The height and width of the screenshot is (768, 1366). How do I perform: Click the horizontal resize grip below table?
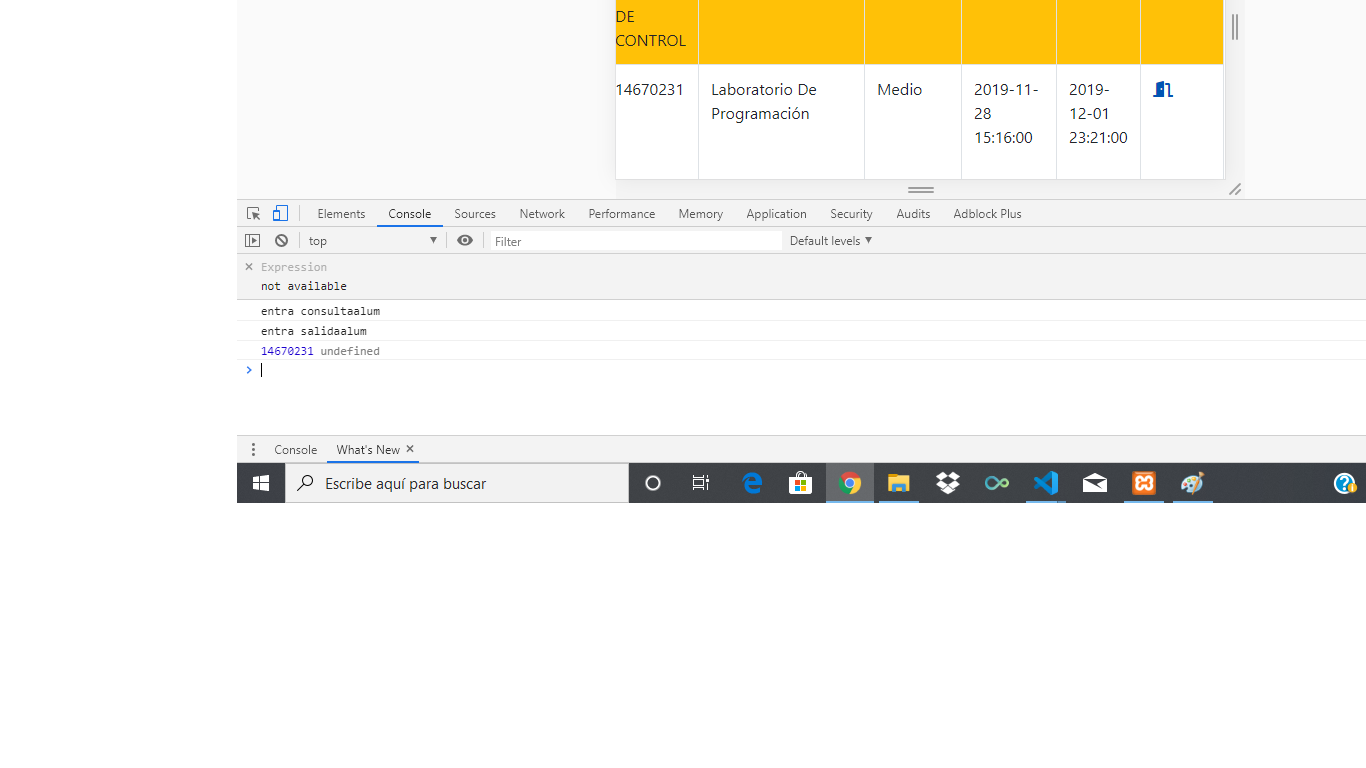tap(921, 189)
